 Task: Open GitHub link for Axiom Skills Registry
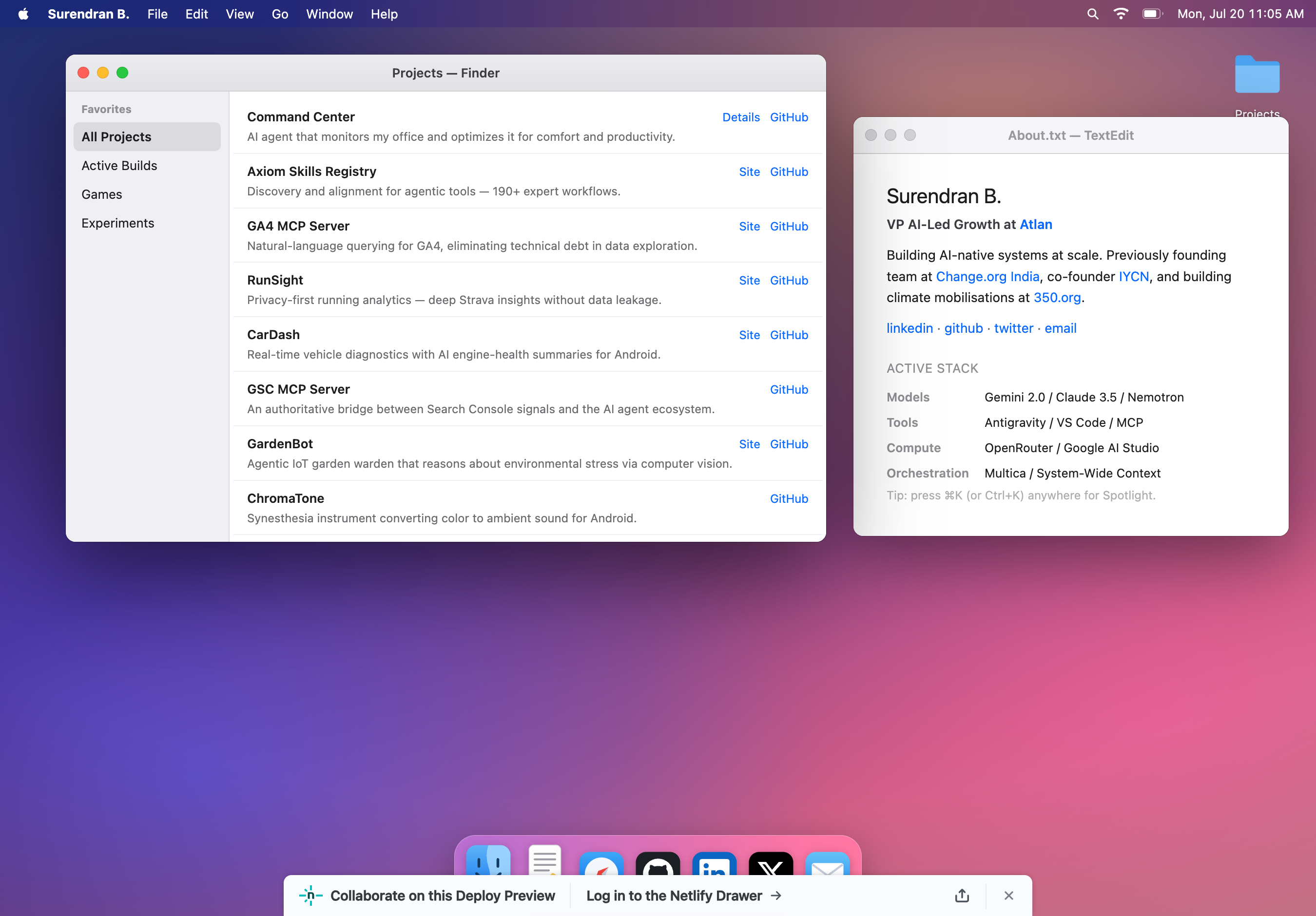click(789, 172)
